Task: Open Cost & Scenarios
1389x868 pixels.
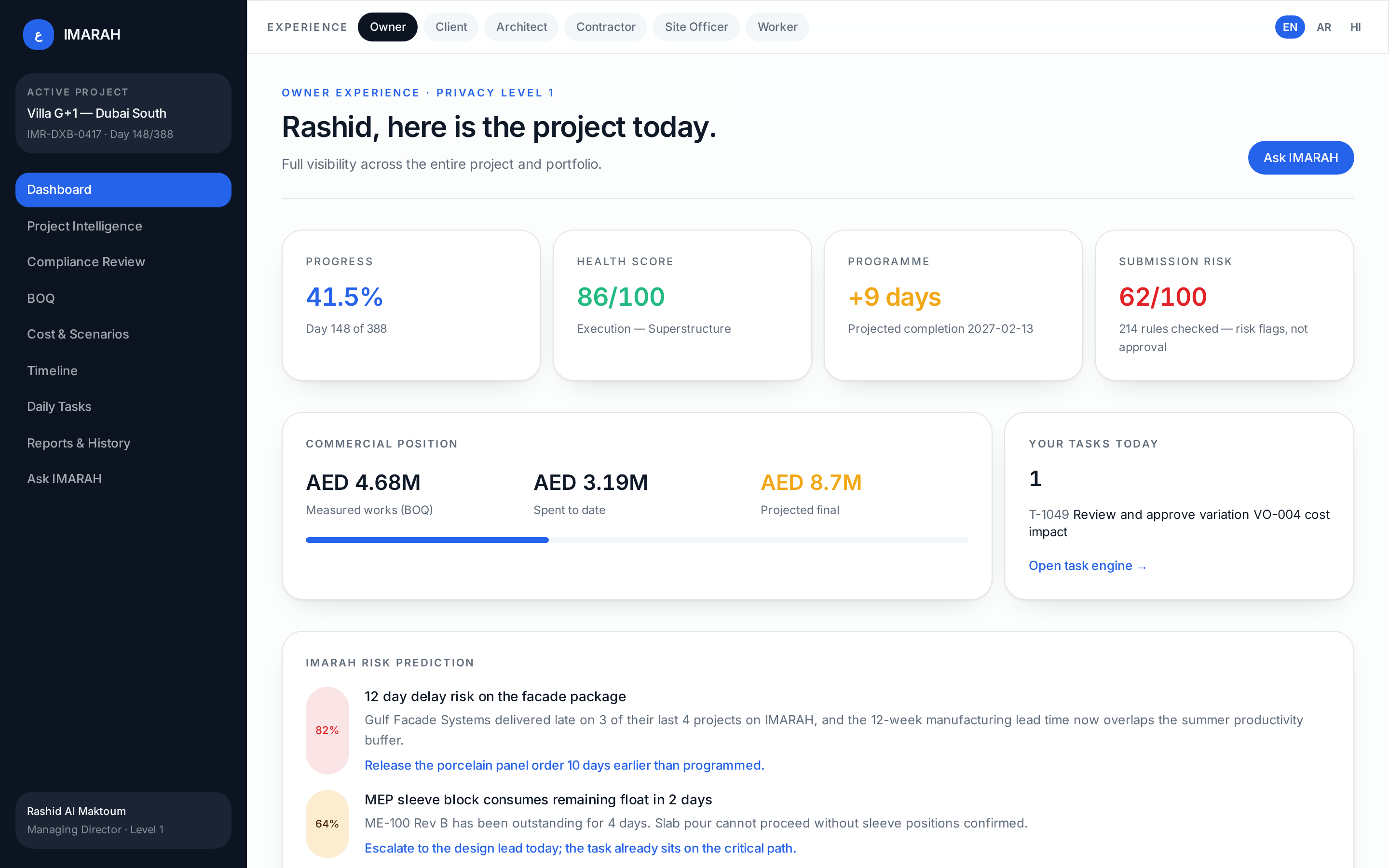Action: [x=123, y=334]
